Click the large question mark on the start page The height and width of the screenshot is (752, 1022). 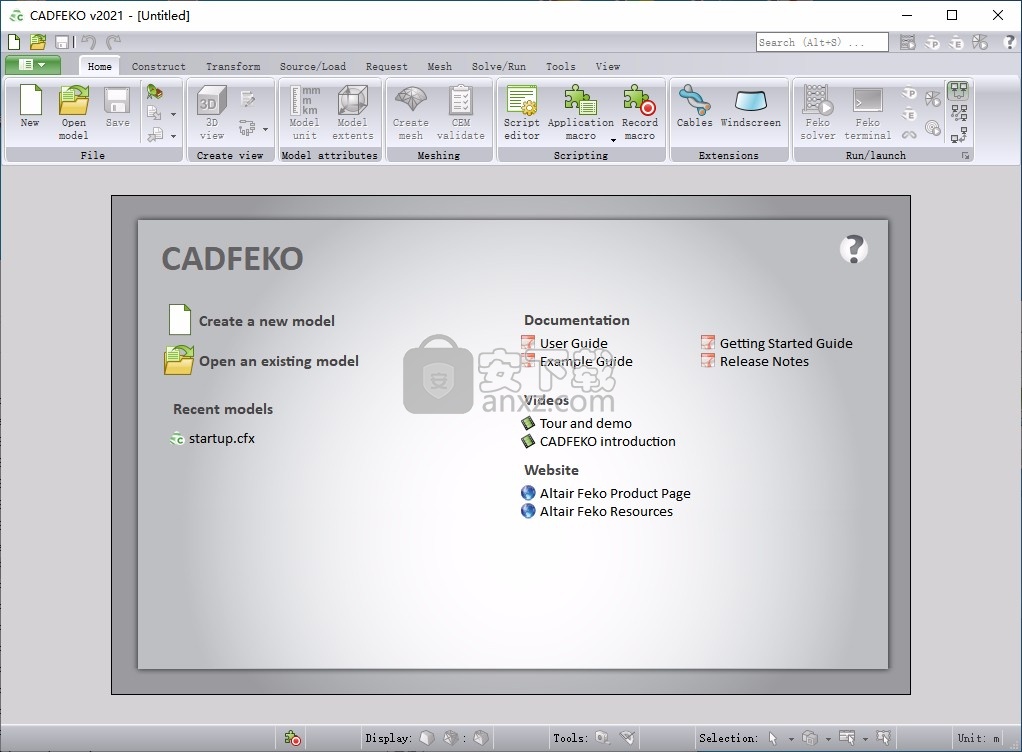click(x=853, y=249)
